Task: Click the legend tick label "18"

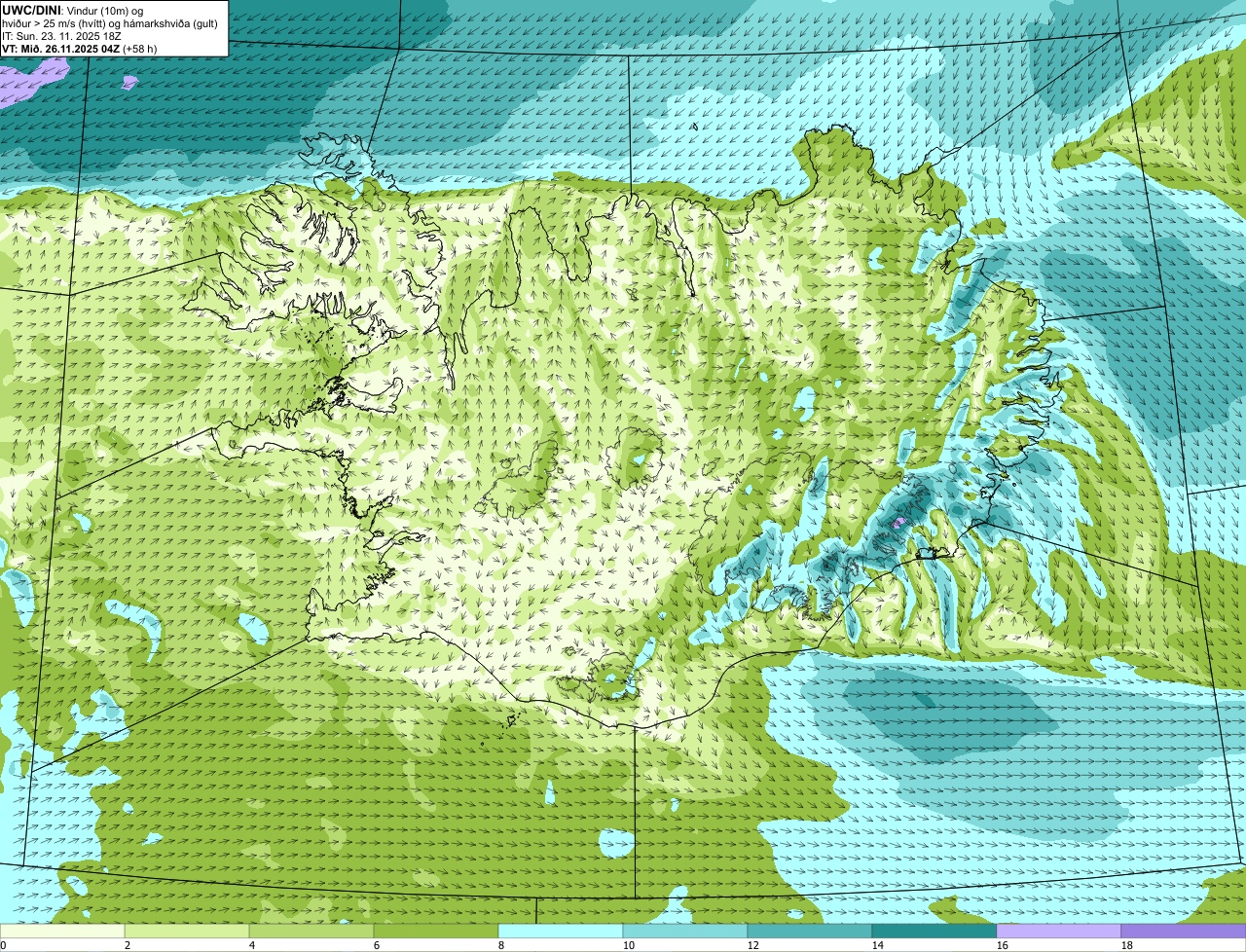Action: tap(1127, 945)
